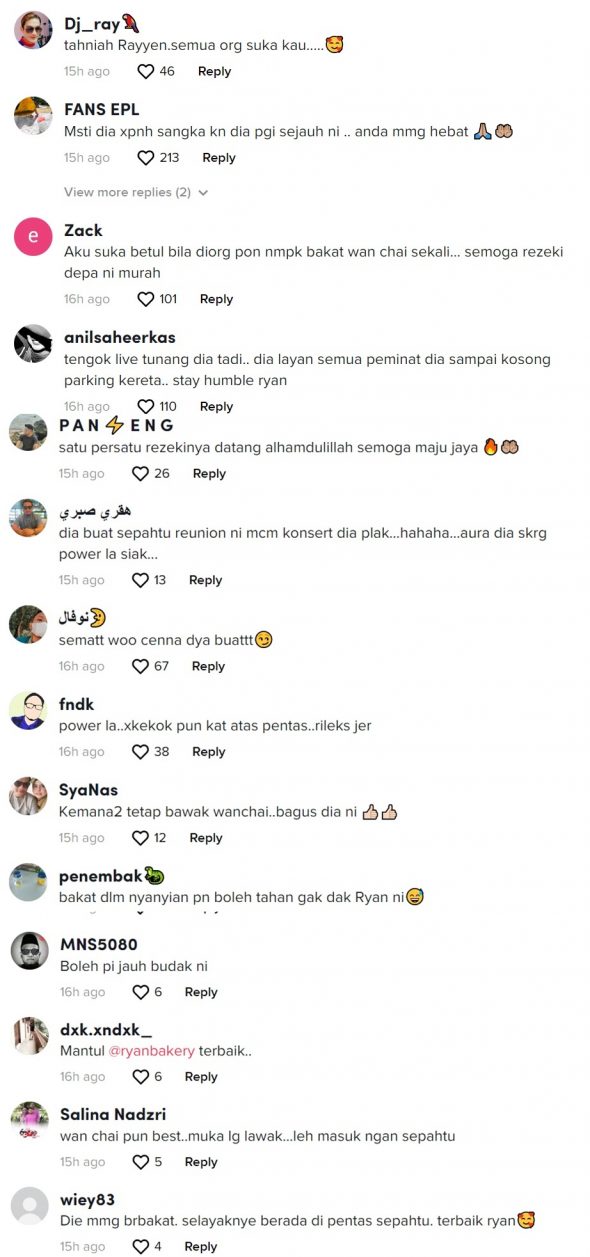Viewport: 590px width, 1257px height.
Task: Open anilsaheerkas's avatar
Action: click(x=33, y=343)
